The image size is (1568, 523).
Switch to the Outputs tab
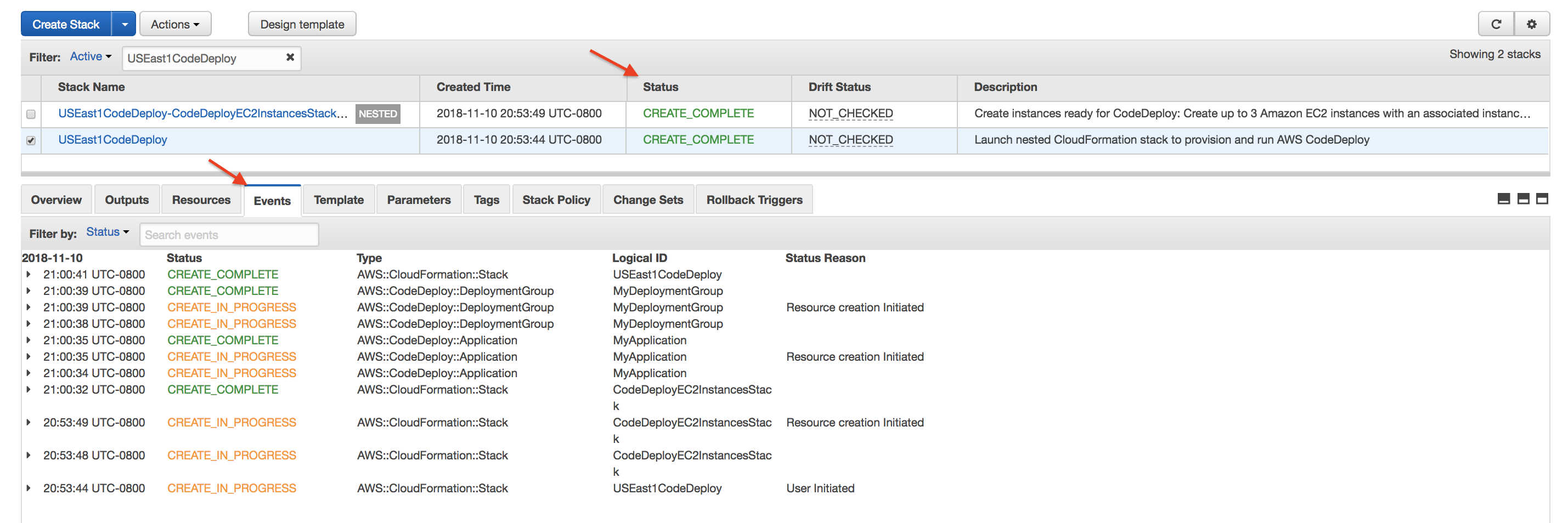point(127,200)
